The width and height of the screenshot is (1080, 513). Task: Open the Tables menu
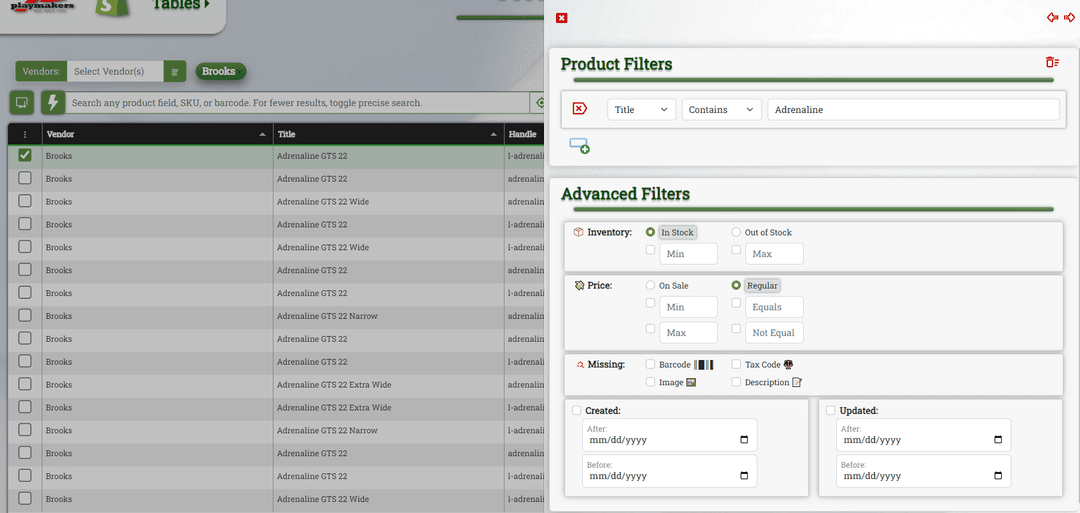click(180, 4)
